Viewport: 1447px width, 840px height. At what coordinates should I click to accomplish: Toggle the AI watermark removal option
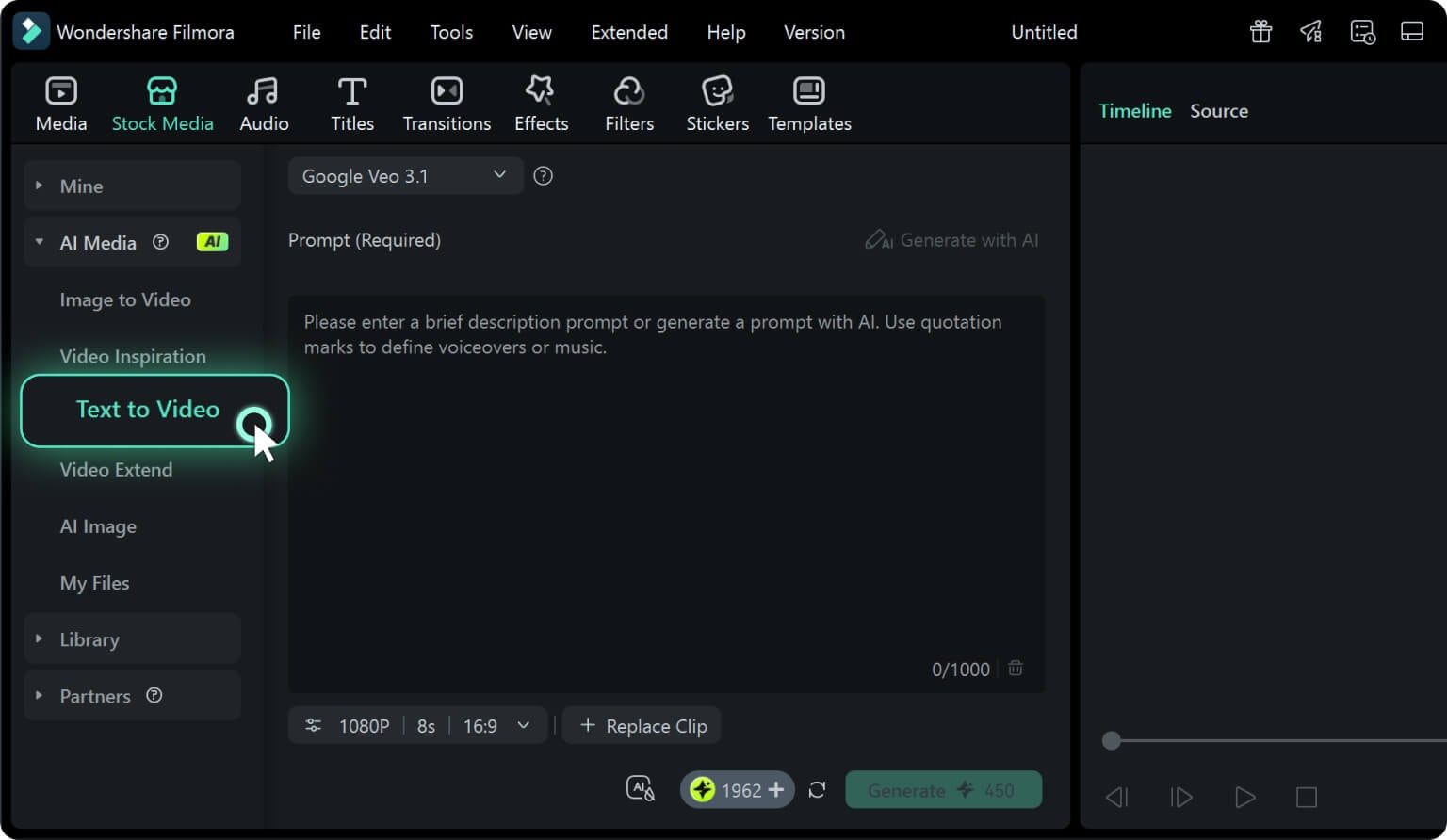(x=641, y=788)
